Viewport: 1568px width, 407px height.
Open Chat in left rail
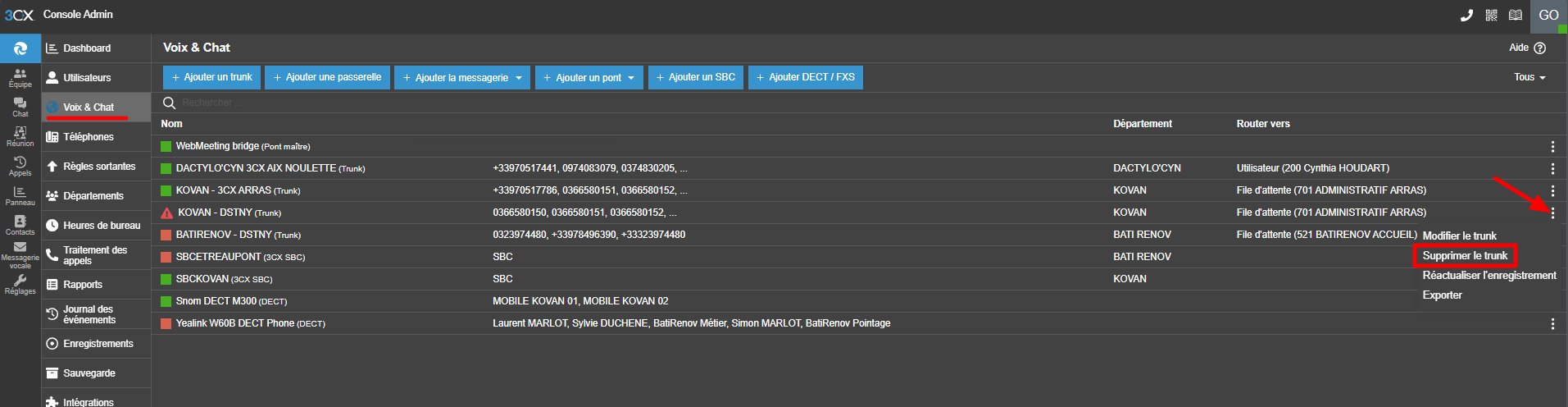[x=20, y=107]
